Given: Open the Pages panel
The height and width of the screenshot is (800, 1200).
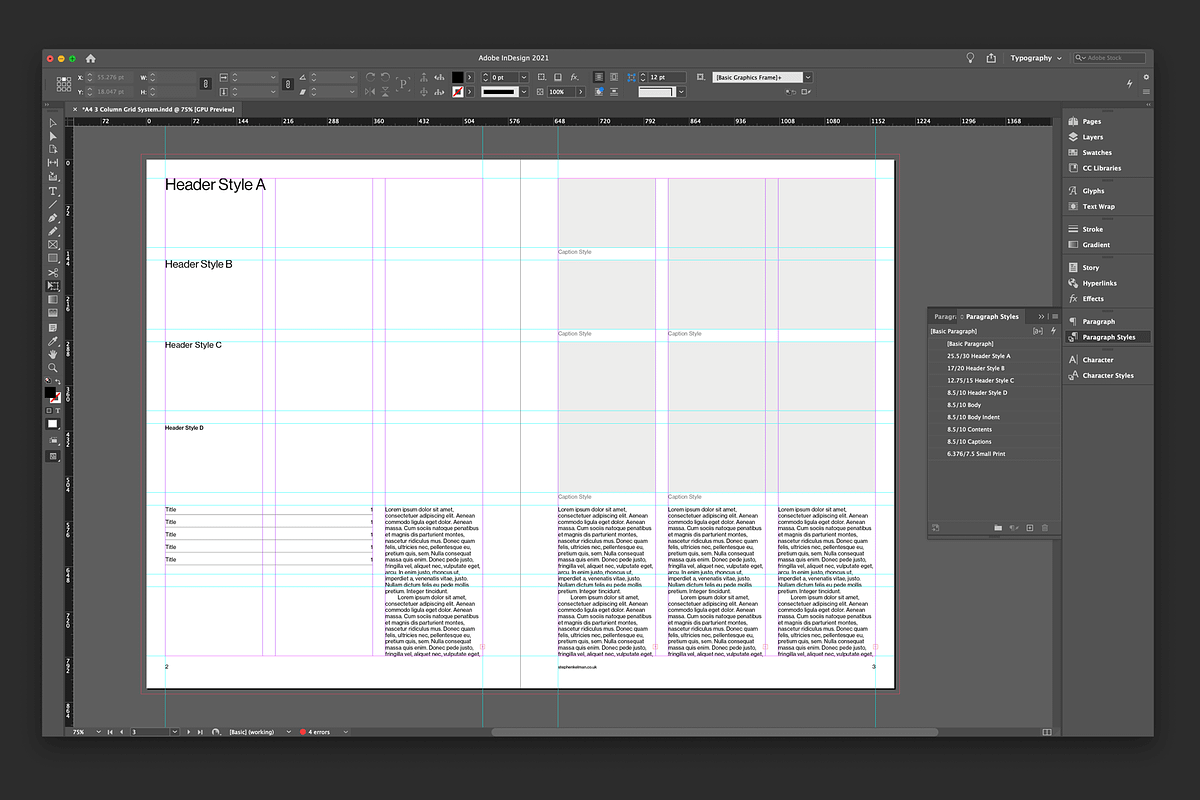Looking at the screenshot, I should pyautogui.click(x=1091, y=122).
